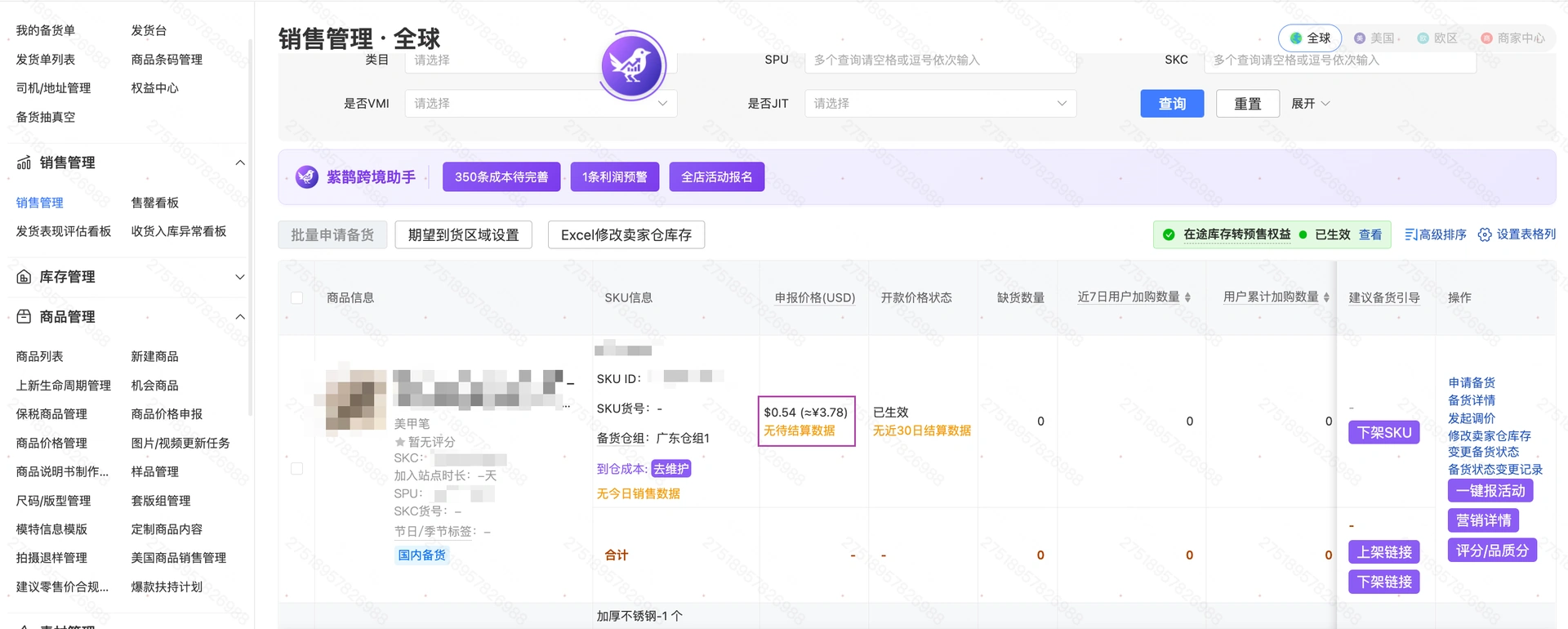Click the 重置 button
Viewport: 1568px width, 629px height.
pyautogui.click(x=1247, y=104)
